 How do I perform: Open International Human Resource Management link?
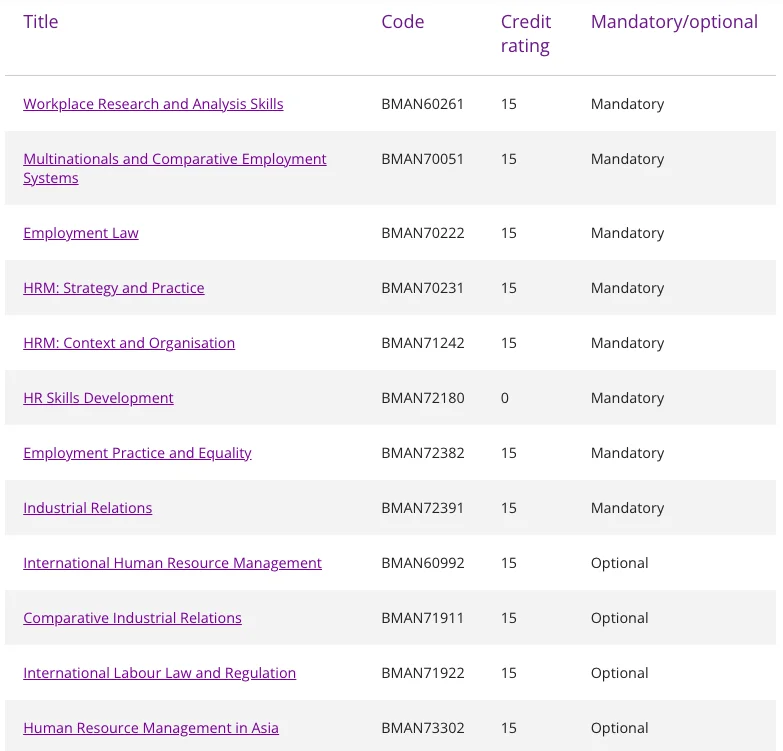click(x=172, y=563)
